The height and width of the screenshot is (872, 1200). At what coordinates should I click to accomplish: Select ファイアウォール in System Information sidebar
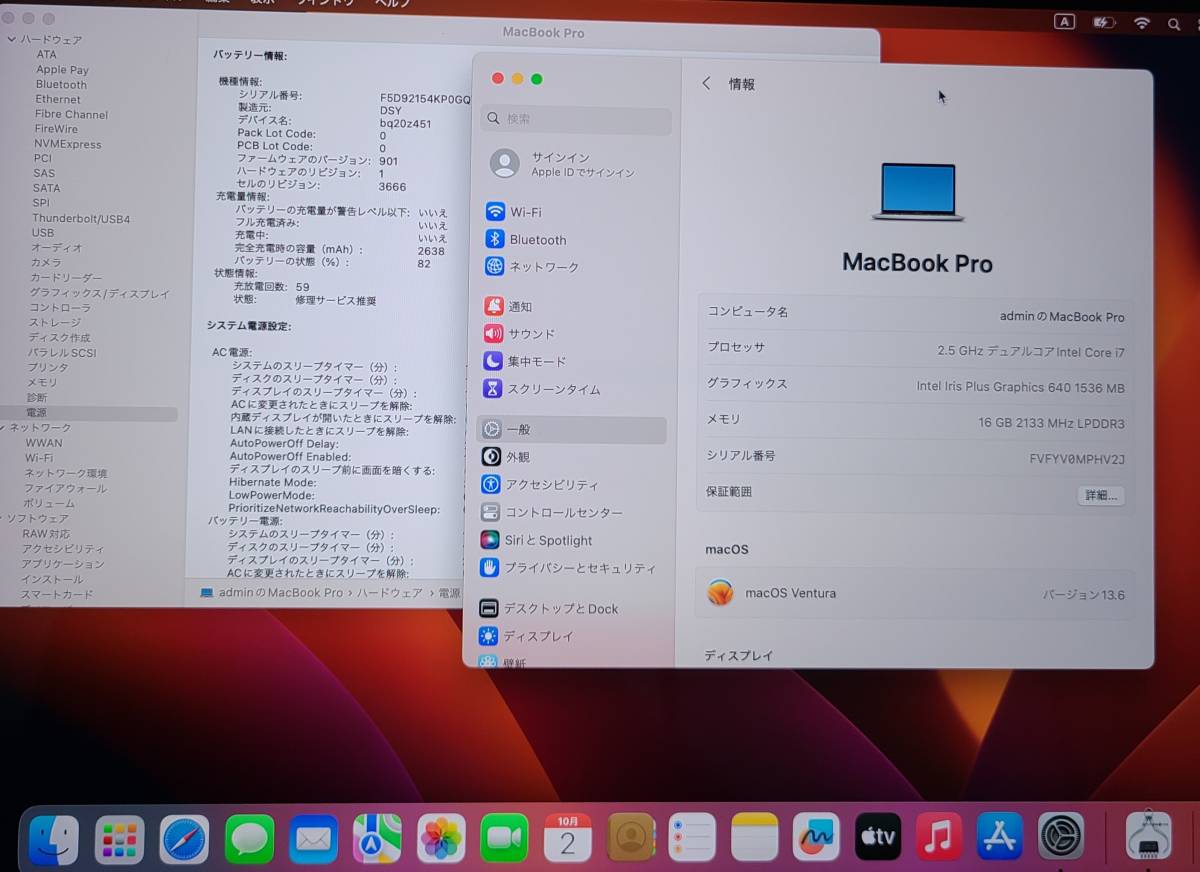click(65, 489)
